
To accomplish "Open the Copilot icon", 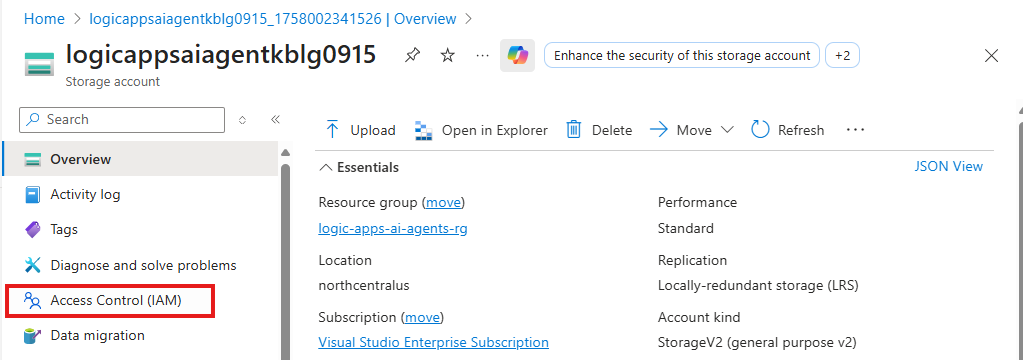I will point(517,55).
